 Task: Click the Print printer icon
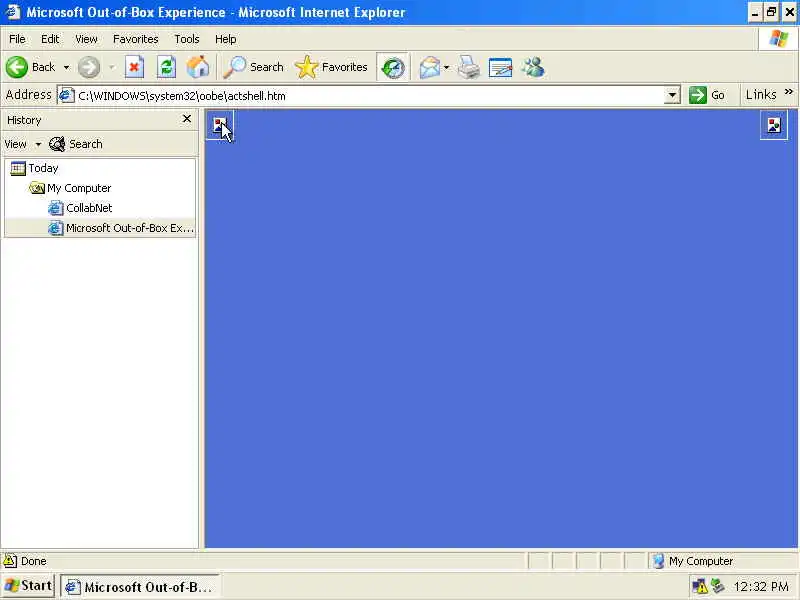point(468,67)
